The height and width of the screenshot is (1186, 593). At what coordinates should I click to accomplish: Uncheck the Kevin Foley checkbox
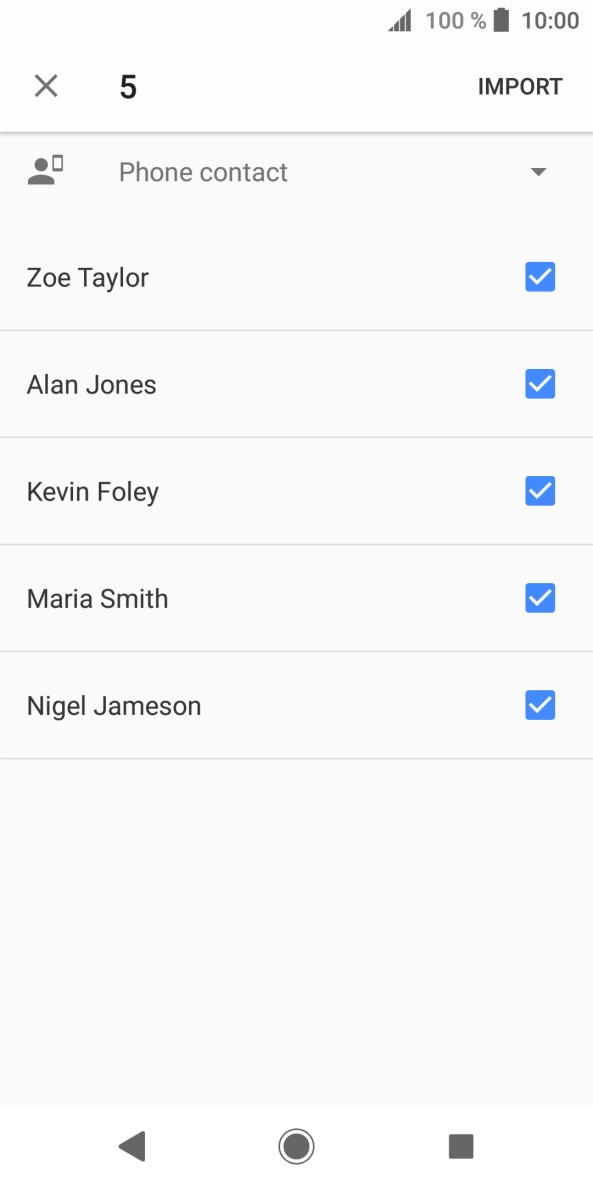coord(540,492)
